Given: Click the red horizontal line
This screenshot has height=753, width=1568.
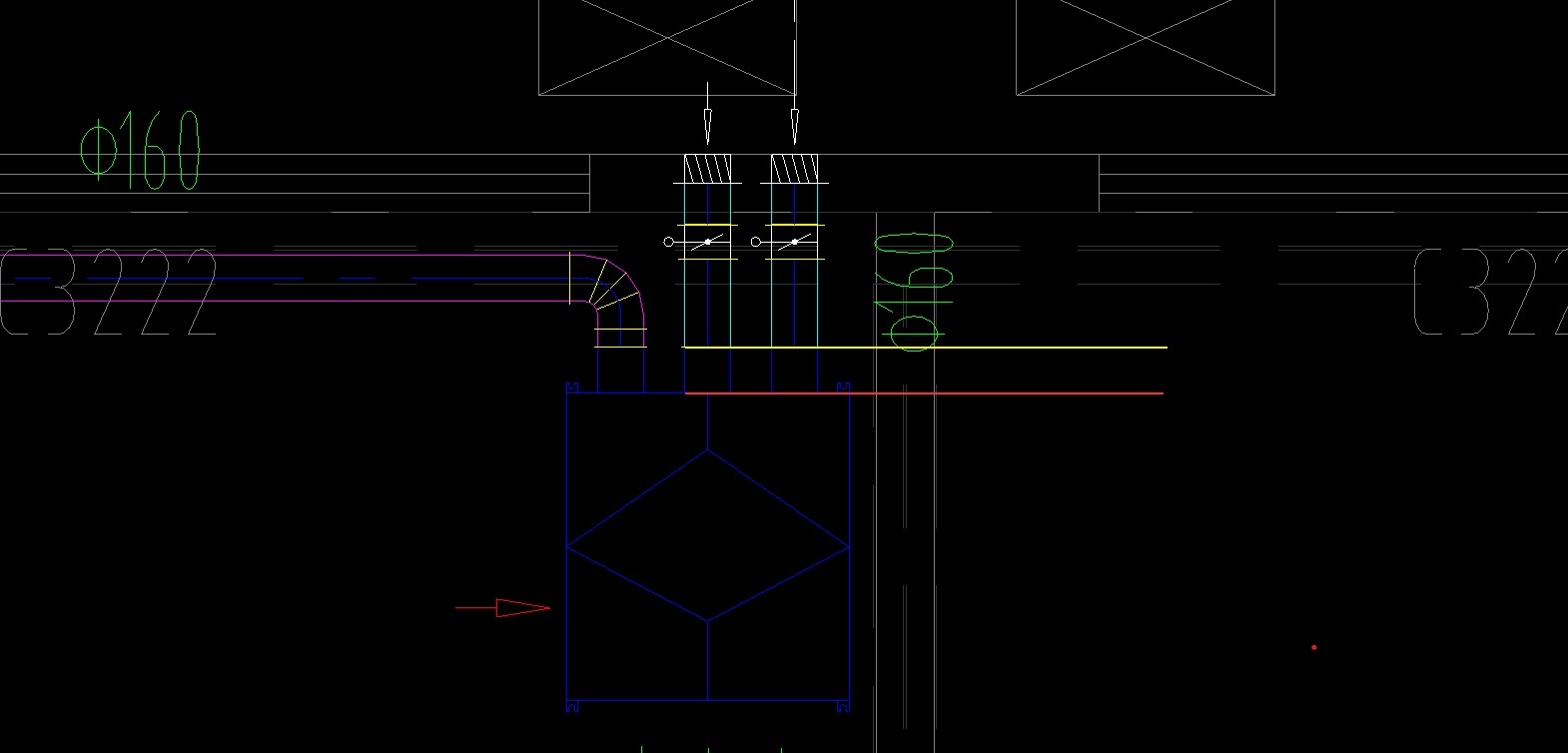Looking at the screenshot, I should tap(924, 393).
